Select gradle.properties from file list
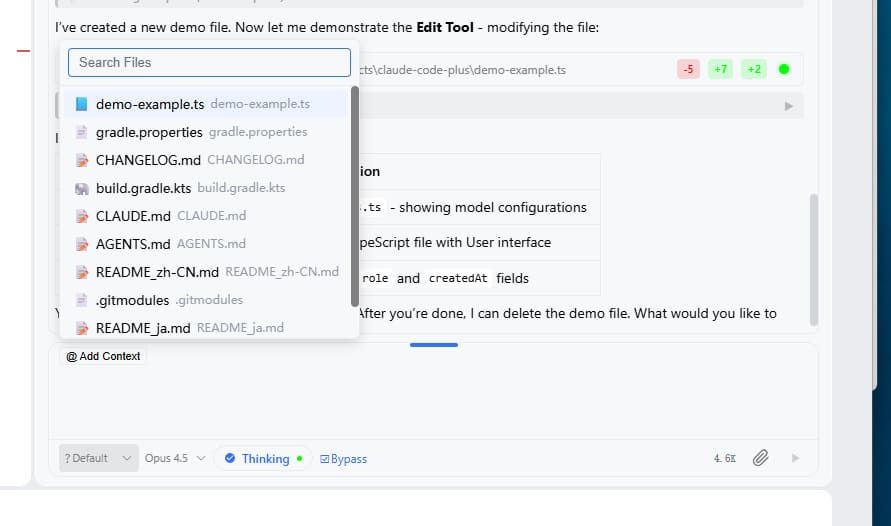This screenshot has height=526, width=891. (149, 132)
